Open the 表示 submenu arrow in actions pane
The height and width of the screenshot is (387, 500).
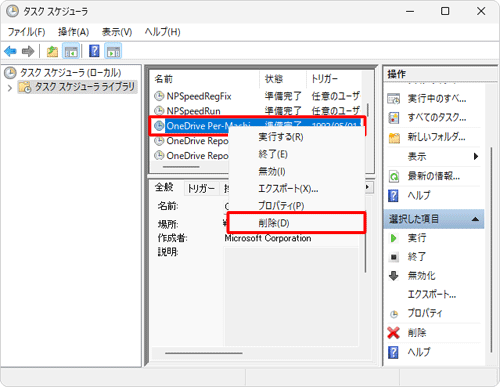476,156
